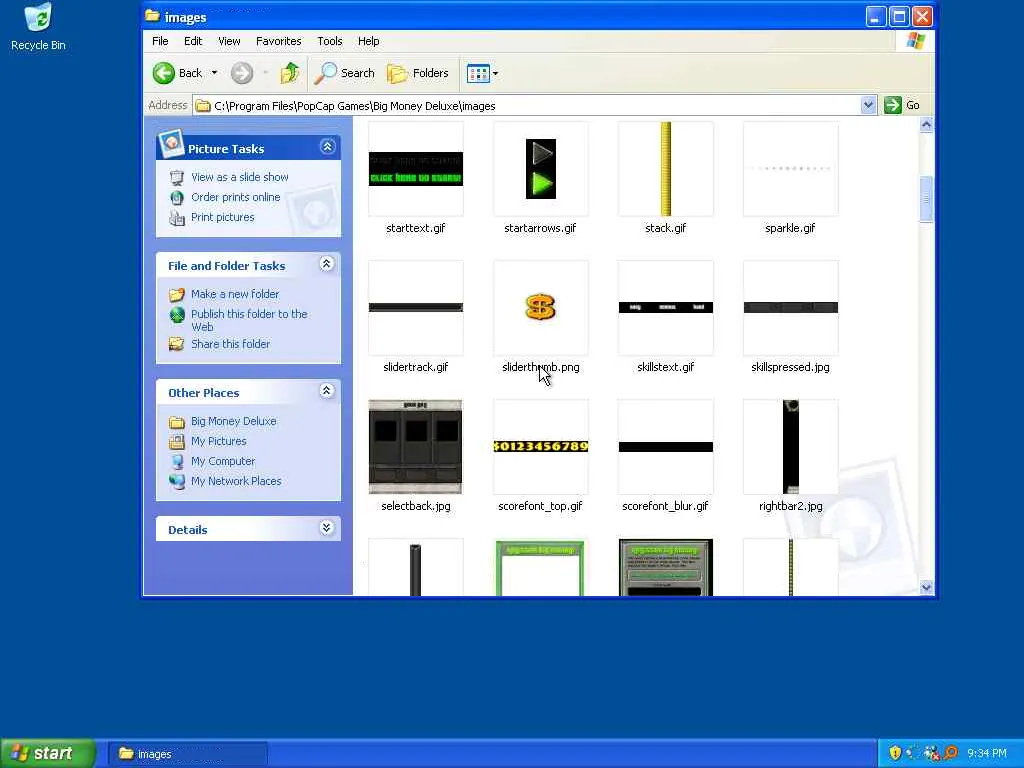Viewport: 1024px width, 768px height.
Task: Toggle the Folders pane
Action: click(418, 73)
